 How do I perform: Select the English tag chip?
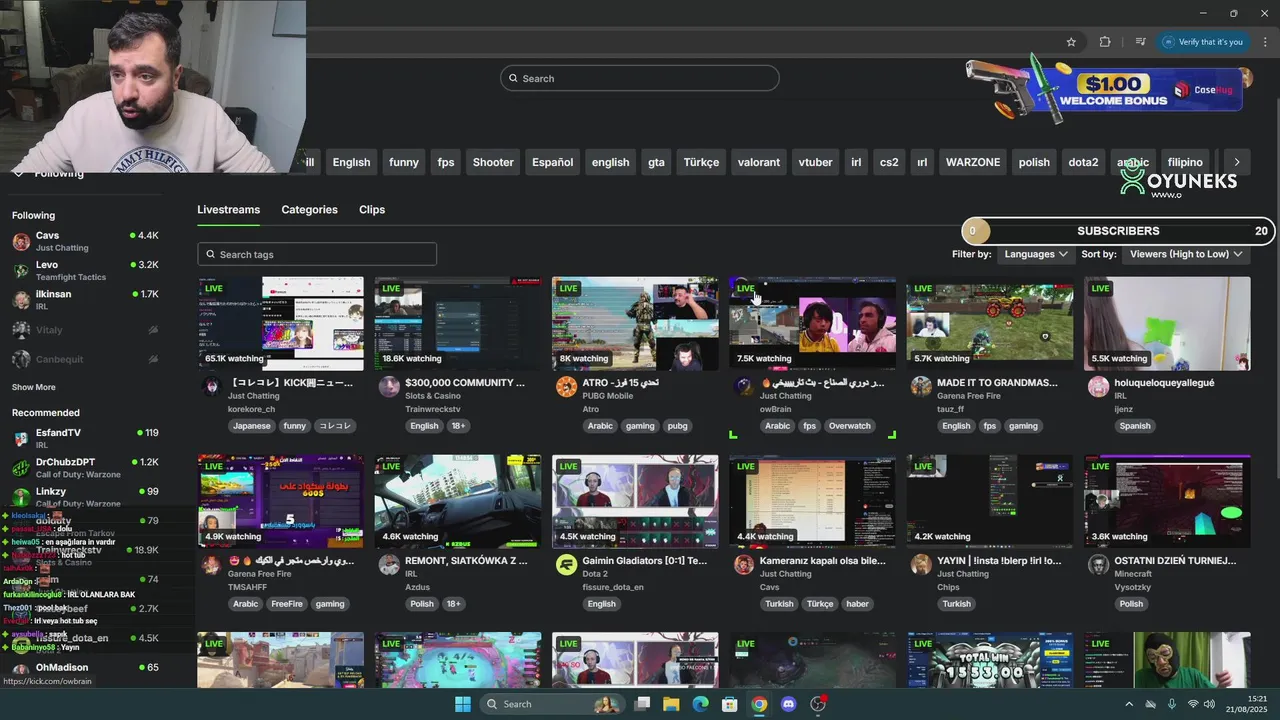click(351, 162)
